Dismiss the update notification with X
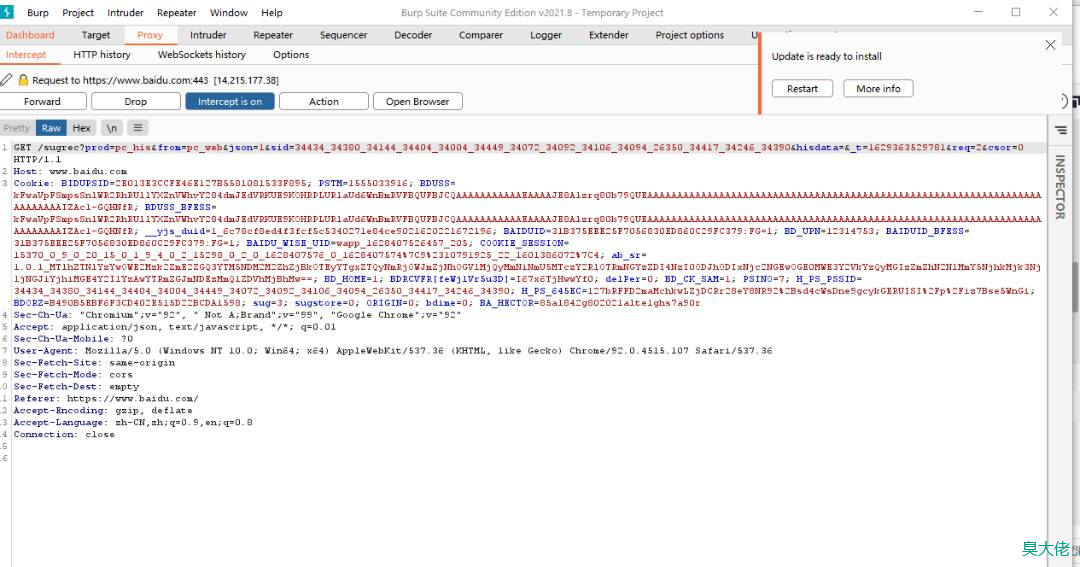 (1050, 45)
